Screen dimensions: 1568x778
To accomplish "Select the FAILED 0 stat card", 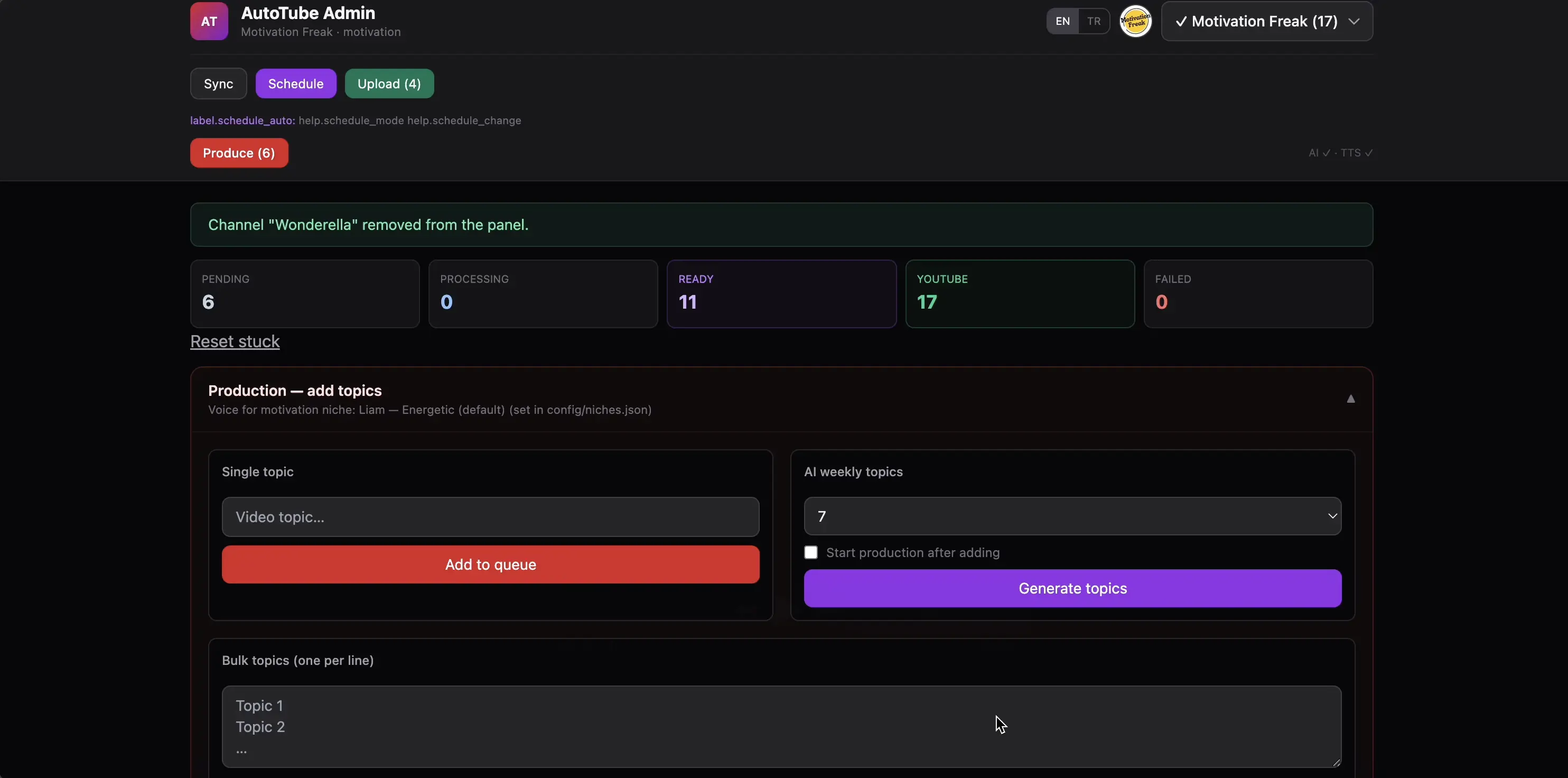I will click(1258, 294).
